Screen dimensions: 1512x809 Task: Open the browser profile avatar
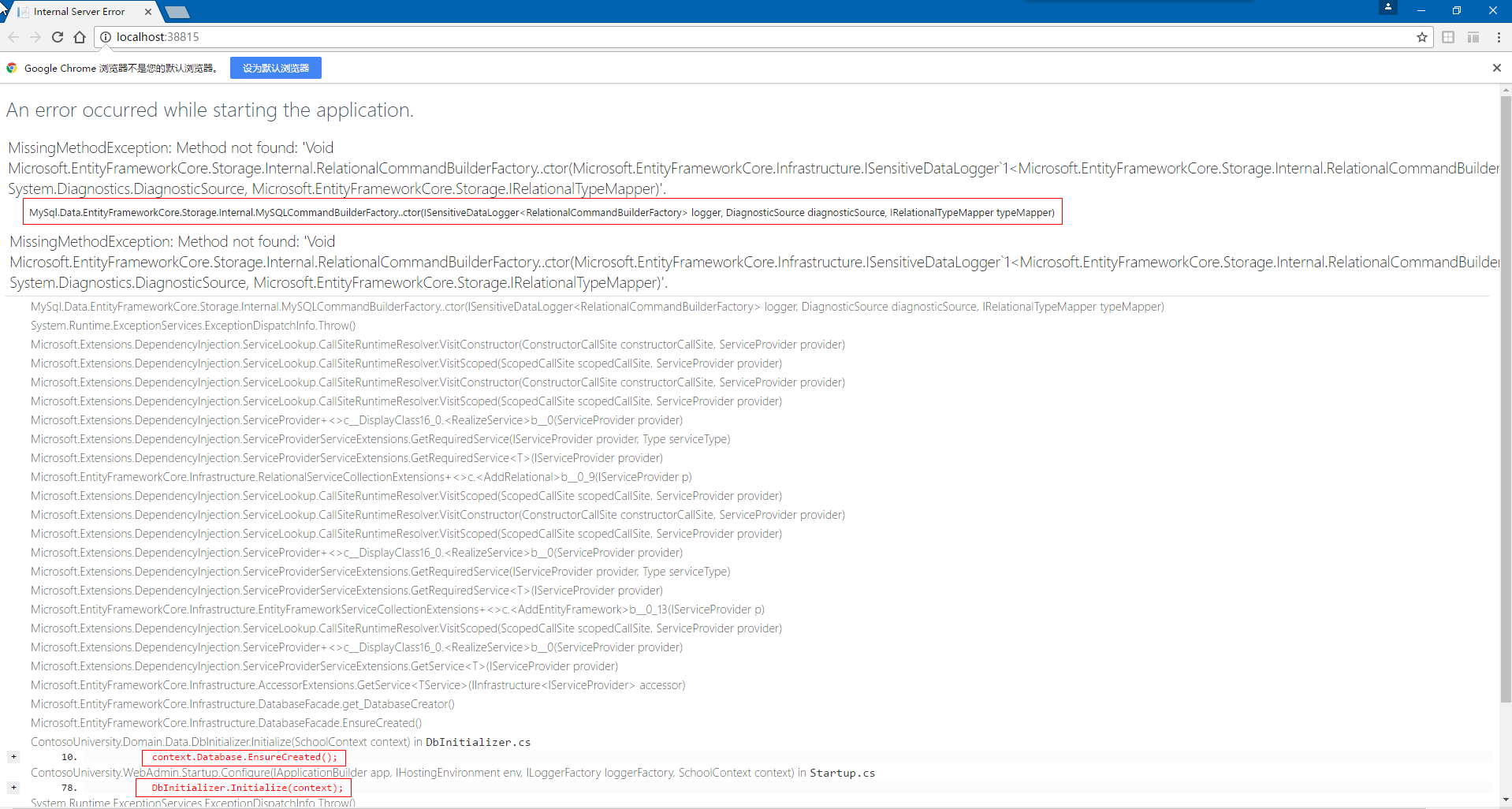(x=1387, y=8)
